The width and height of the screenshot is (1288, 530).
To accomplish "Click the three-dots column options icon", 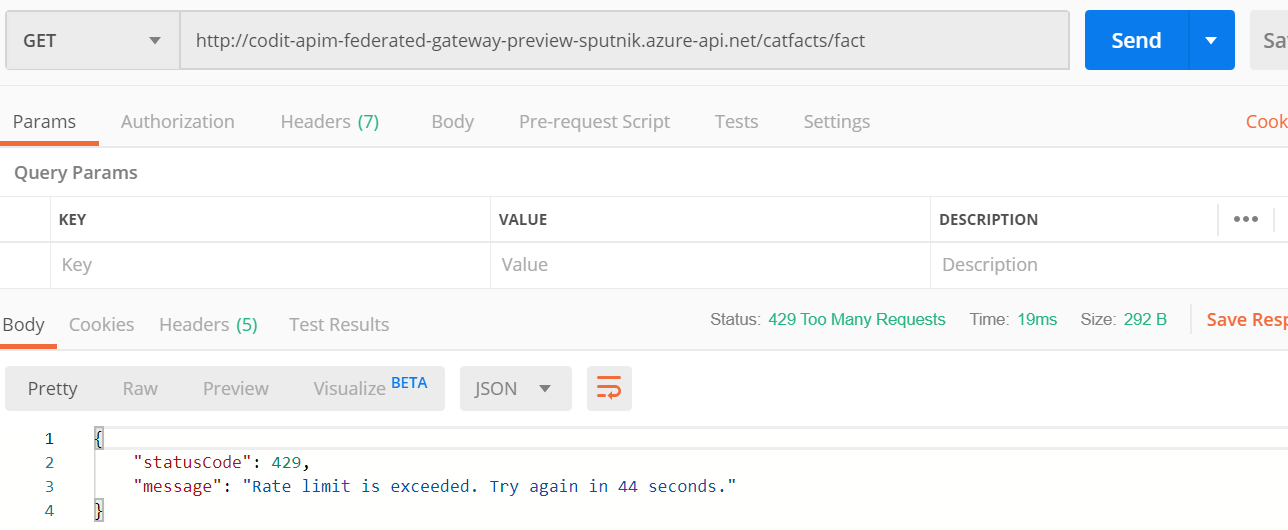I will click(1245, 219).
